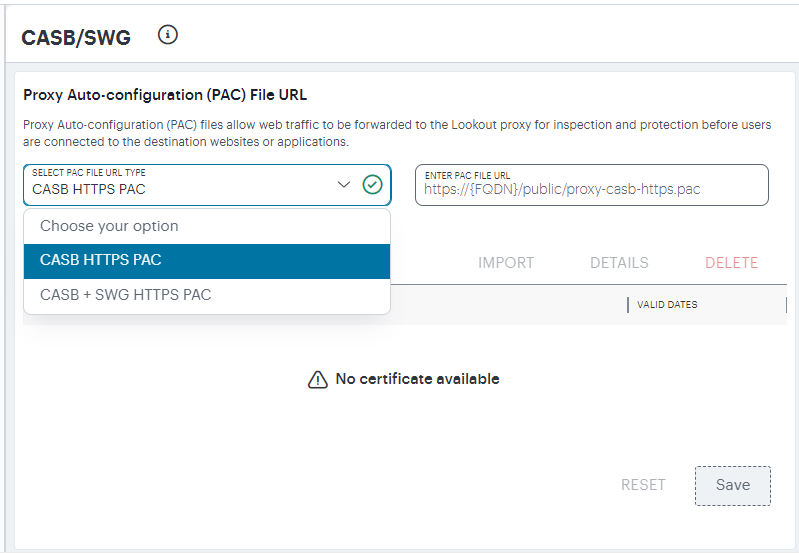The height and width of the screenshot is (553, 799).
Task: Click the RESET button
Action: 643,485
